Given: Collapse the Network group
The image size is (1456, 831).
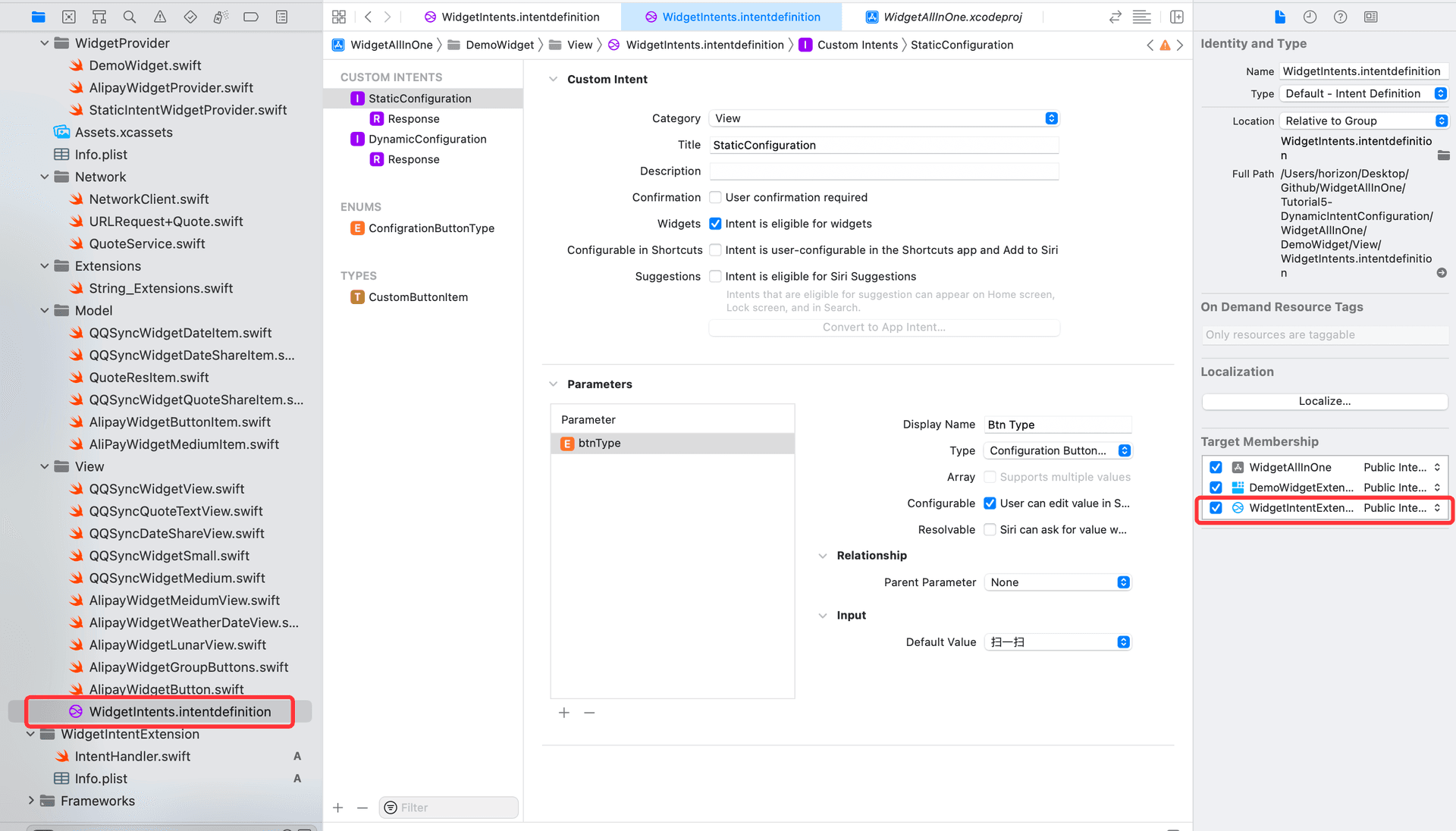Looking at the screenshot, I should [x=44, y=177].
